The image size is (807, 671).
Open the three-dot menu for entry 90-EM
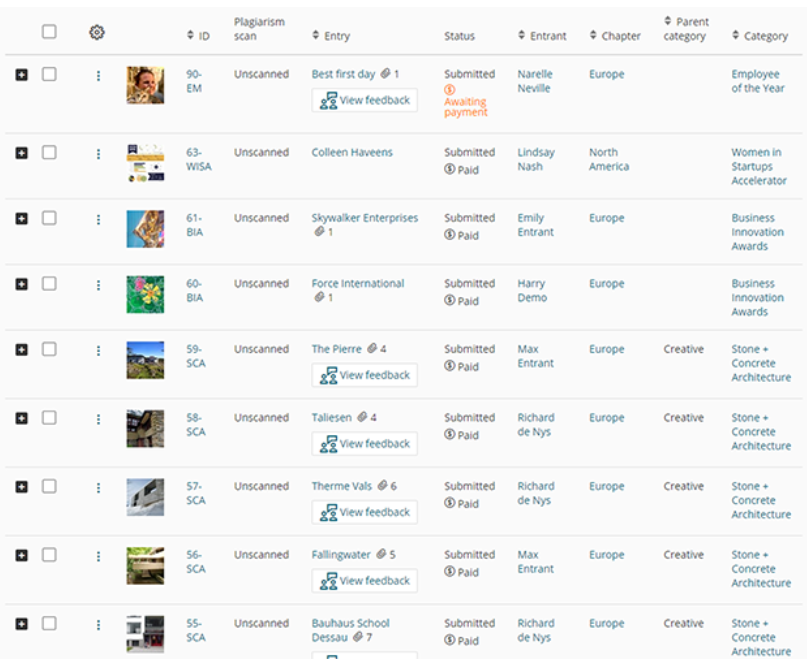98,75
